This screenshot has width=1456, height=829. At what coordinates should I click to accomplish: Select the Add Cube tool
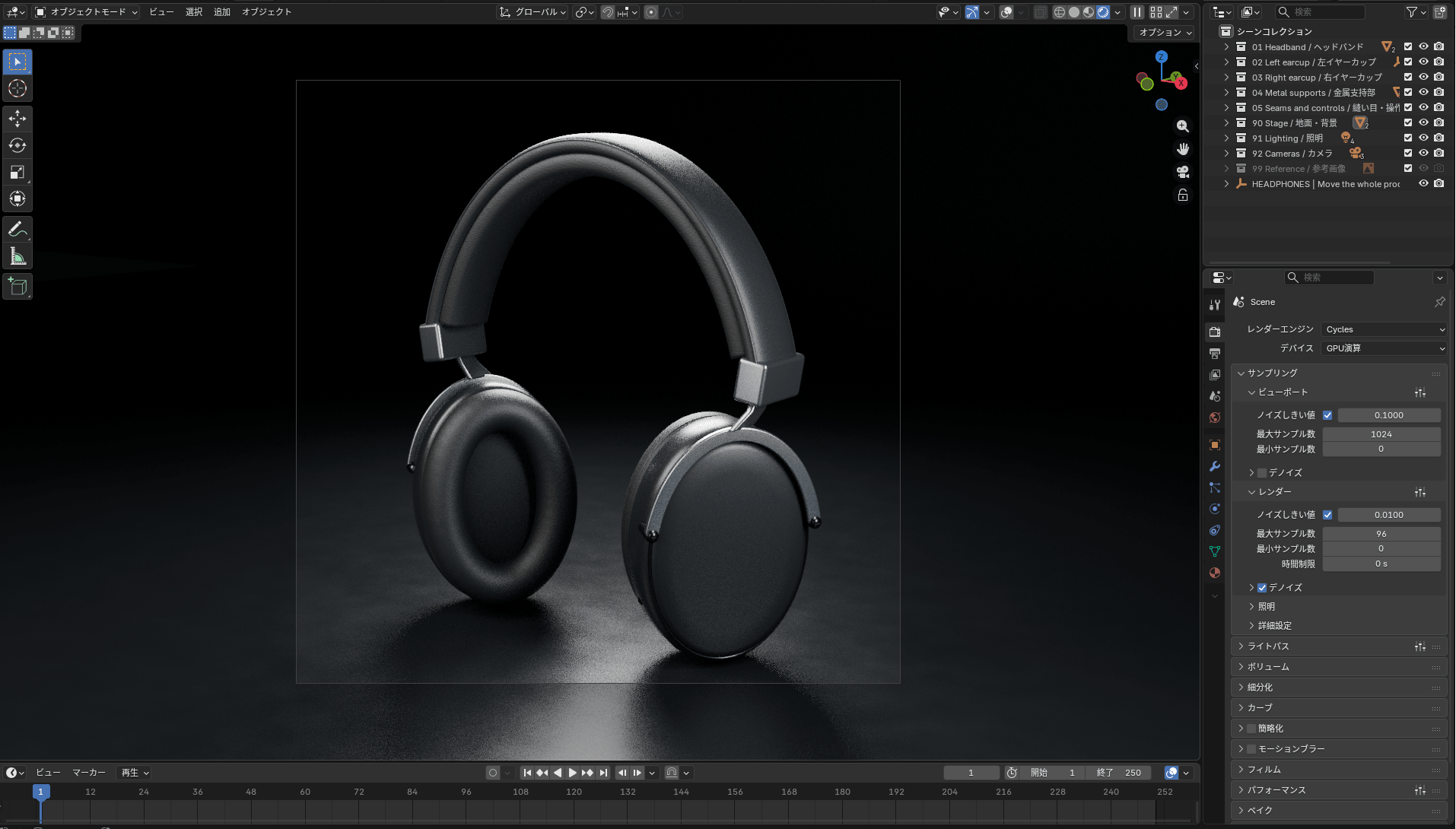(x=17, y=287)
